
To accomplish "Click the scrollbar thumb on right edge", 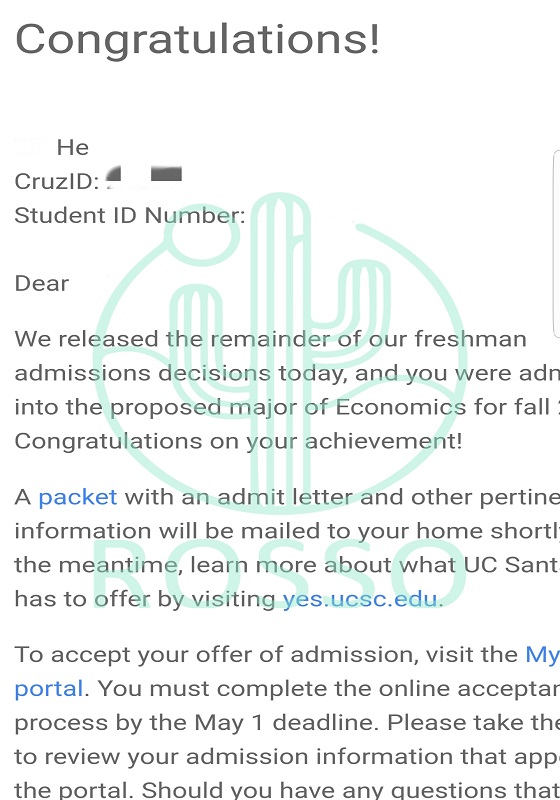I will pos(556,244).
